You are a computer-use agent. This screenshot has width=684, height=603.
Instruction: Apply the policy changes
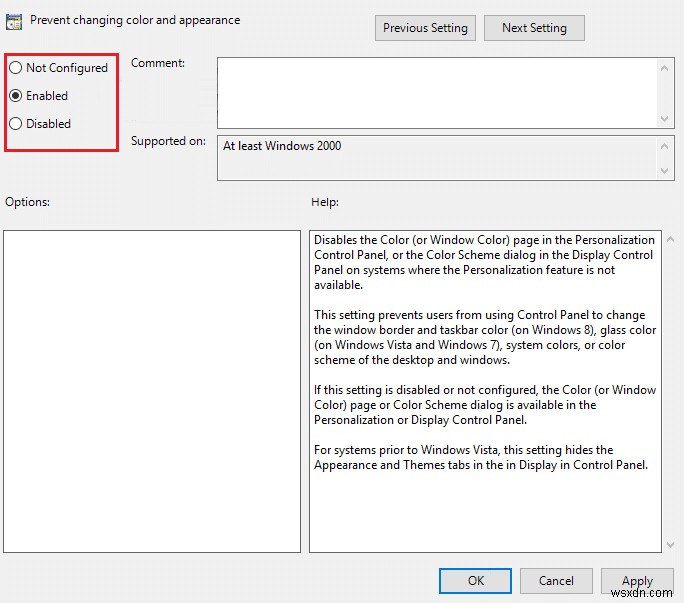[x=637, y=581]
